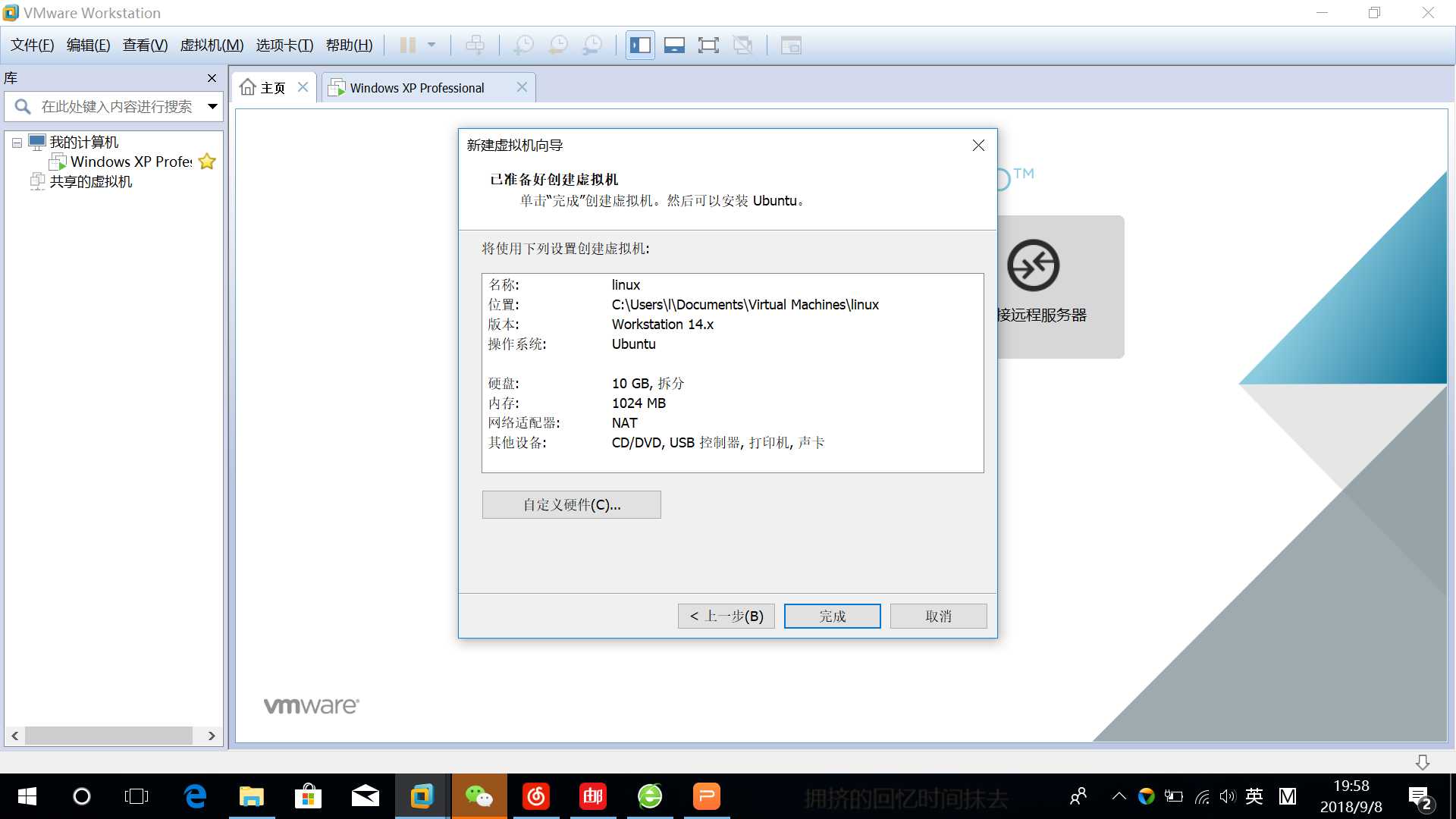The image size is (1456, 819).
Task: Collapse the 我的计算机 tree node
Action: [x=17, y=143]
